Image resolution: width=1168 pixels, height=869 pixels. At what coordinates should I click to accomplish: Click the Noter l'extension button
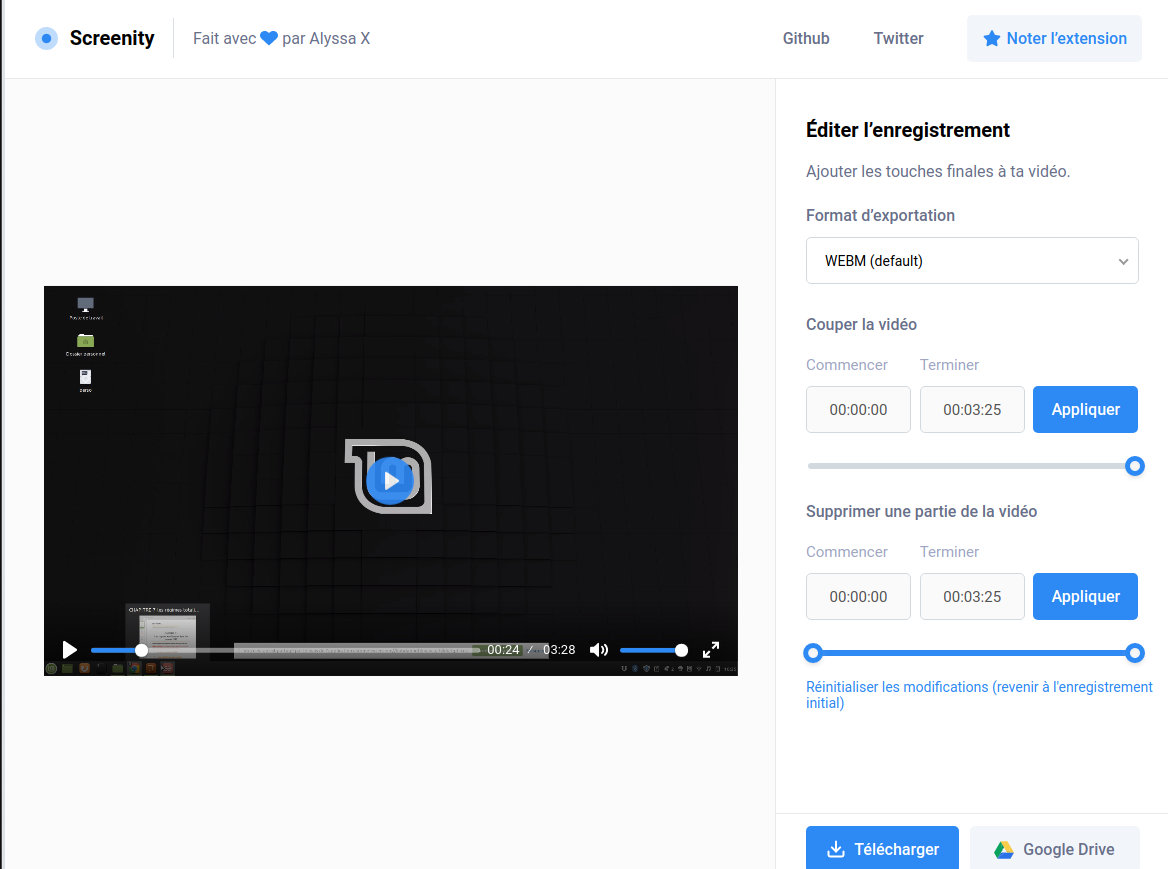[1054, 38]
